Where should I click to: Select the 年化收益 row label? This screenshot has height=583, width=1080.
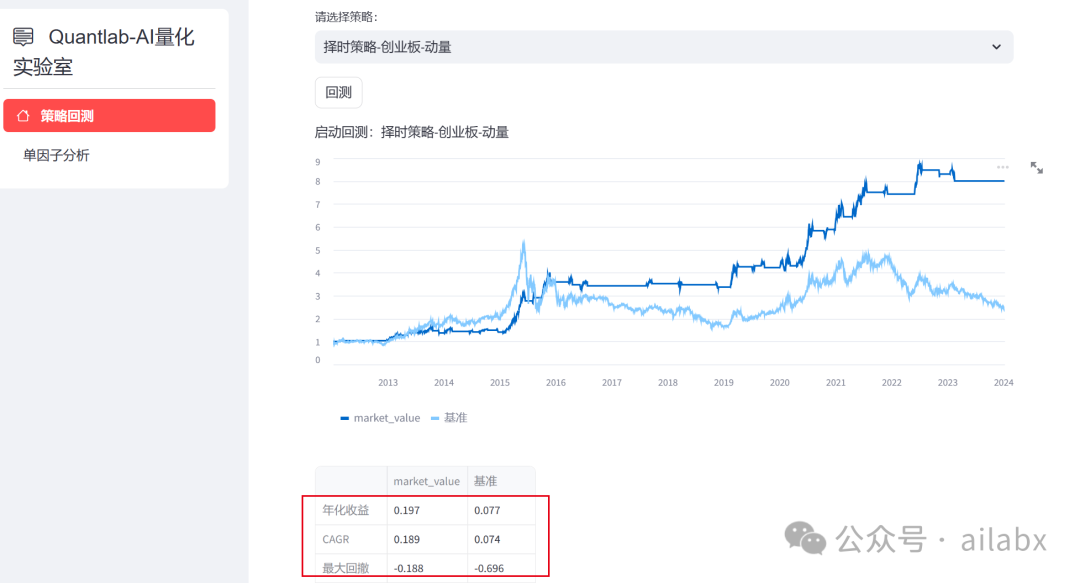[x=346, y=510]
